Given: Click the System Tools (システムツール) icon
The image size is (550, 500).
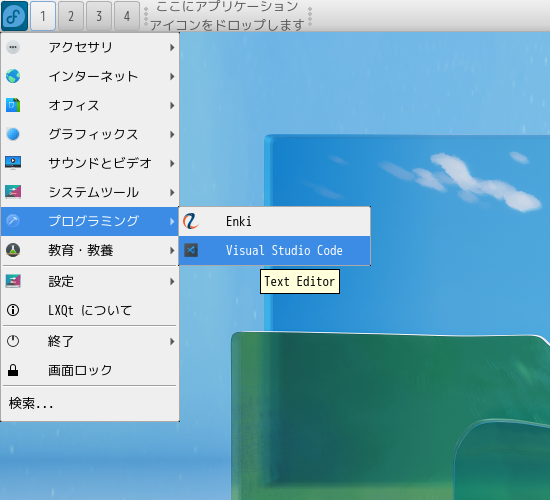Looking at the screenshot, I should point(13,192).
